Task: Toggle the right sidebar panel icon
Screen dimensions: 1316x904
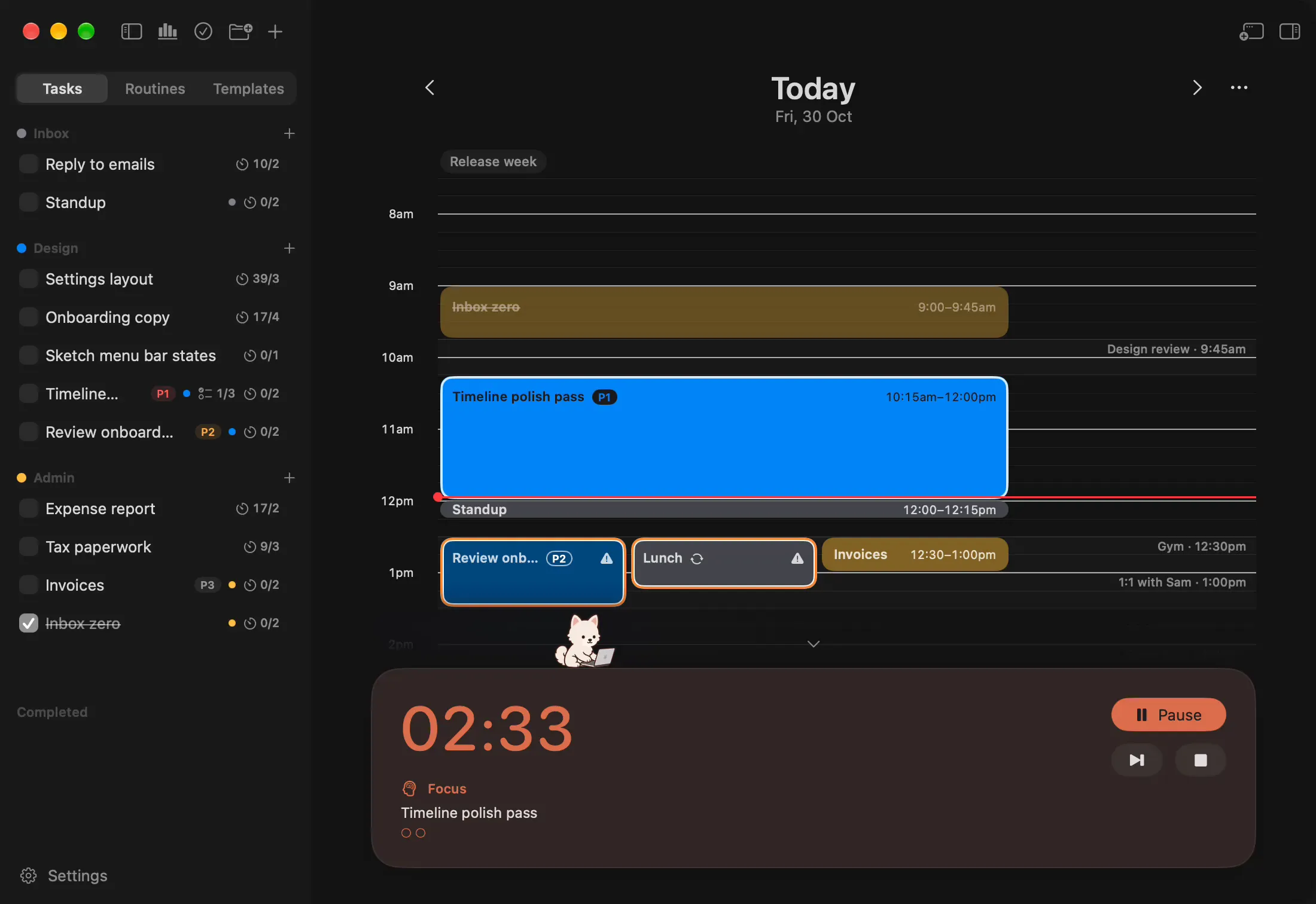Action: (1290, 32)
